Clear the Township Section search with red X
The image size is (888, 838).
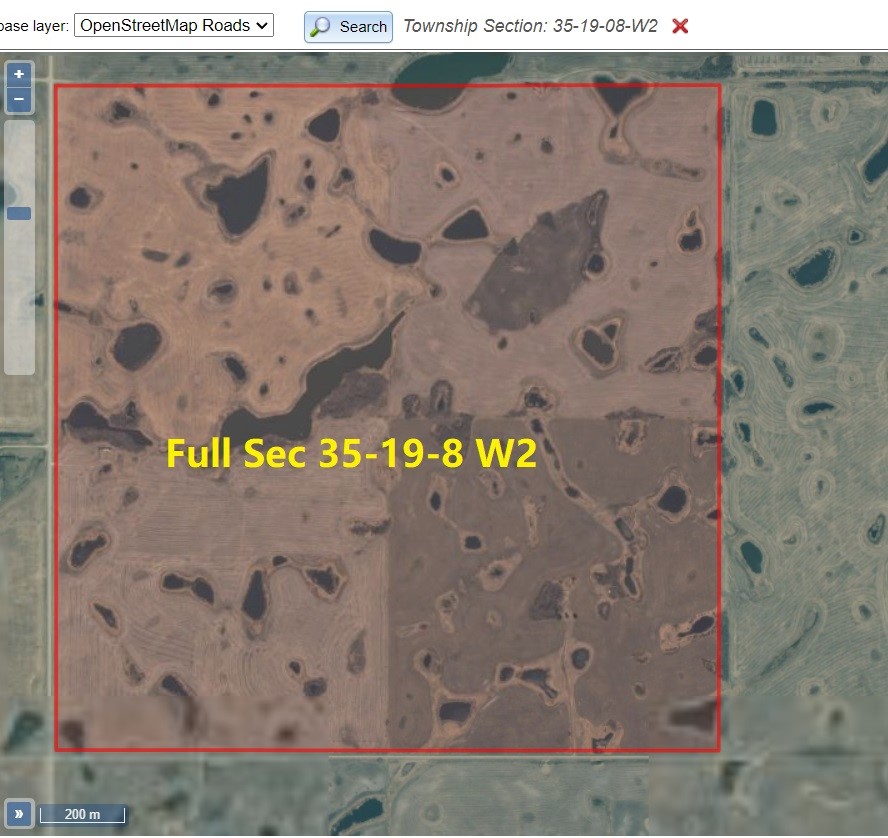(x=680, y=26)
